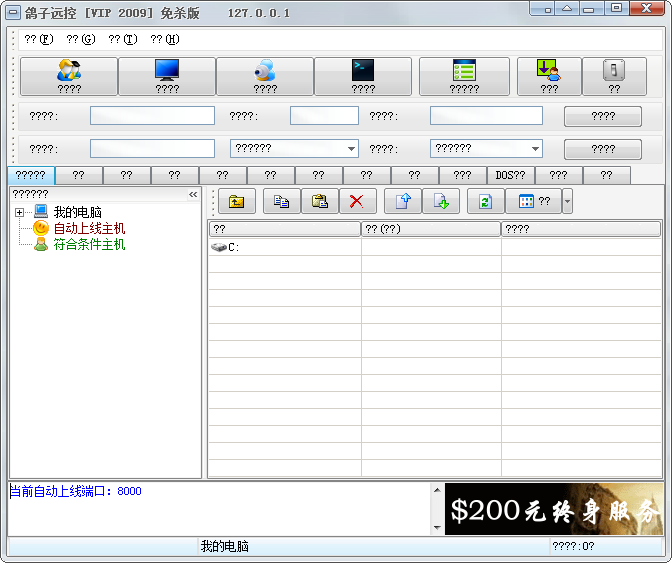Viewport: 672px width, 563px height.
Task: Open the (F) menu in menu bar
Action: click(38, 39)
